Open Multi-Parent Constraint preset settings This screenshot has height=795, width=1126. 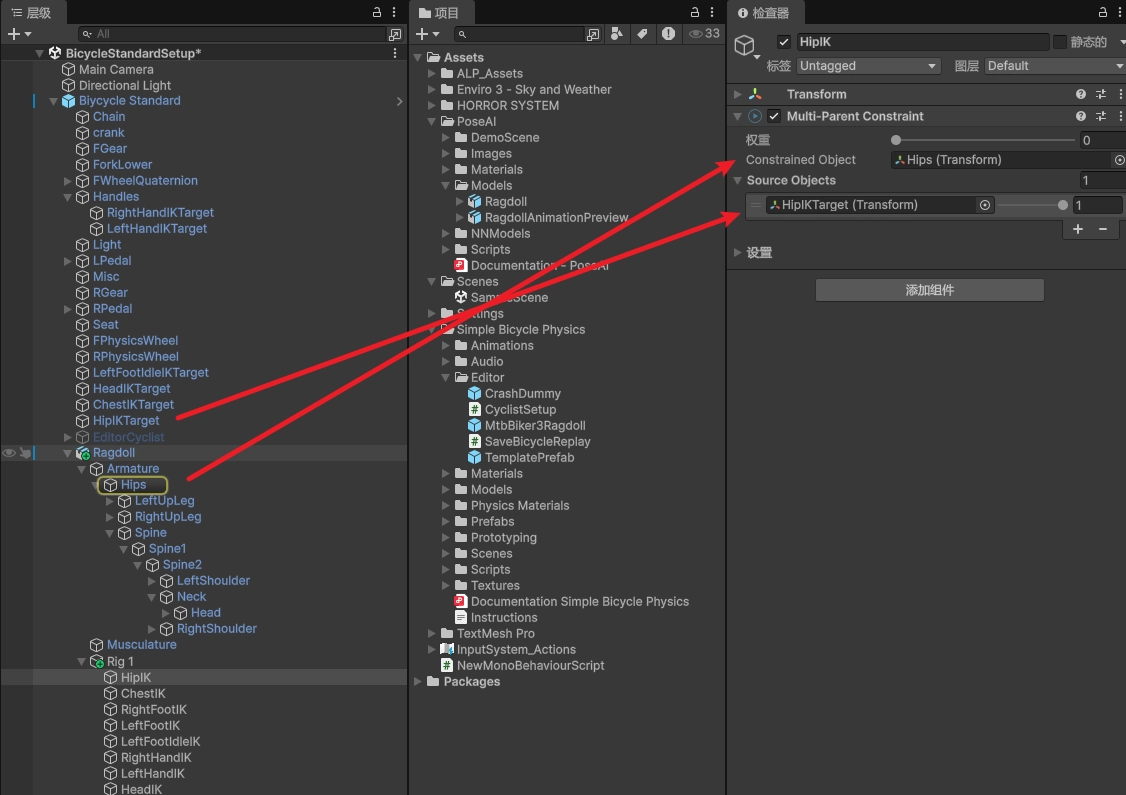[1100, 116]
